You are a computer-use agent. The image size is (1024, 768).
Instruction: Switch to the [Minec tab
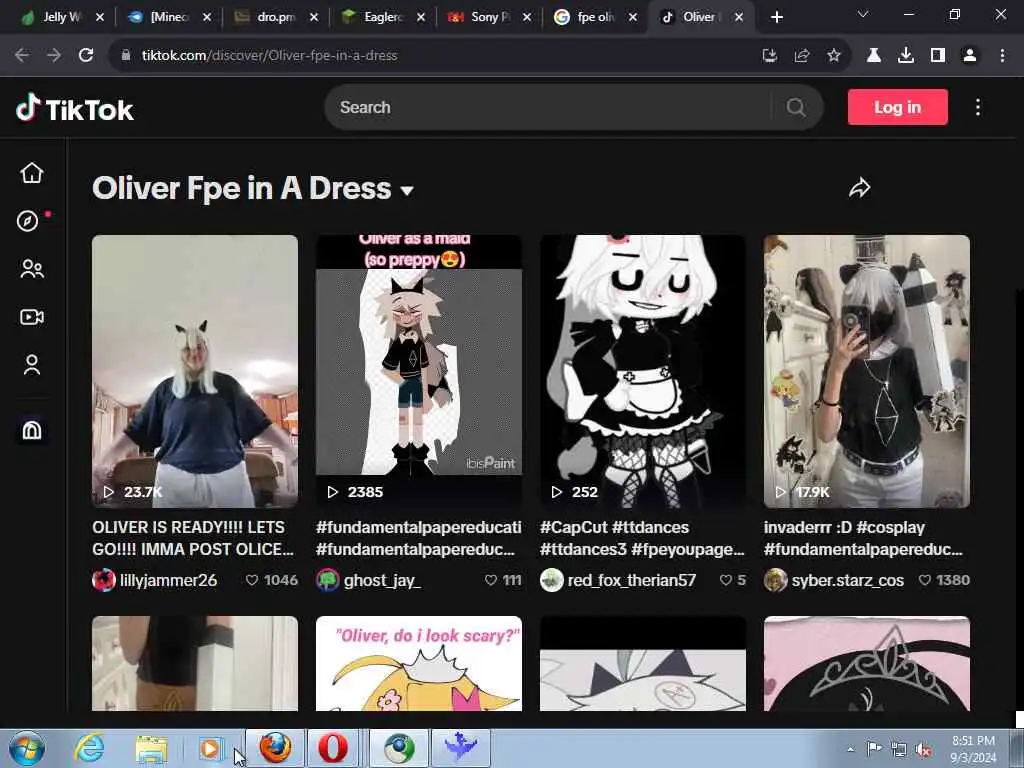coord(170,17)
